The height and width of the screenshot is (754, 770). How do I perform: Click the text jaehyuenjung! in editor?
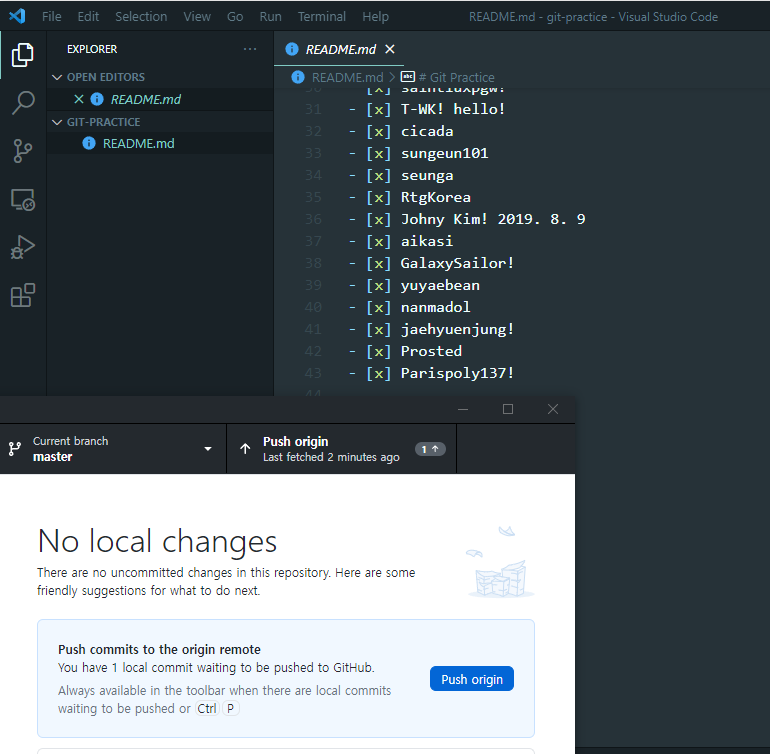(457, 329)
